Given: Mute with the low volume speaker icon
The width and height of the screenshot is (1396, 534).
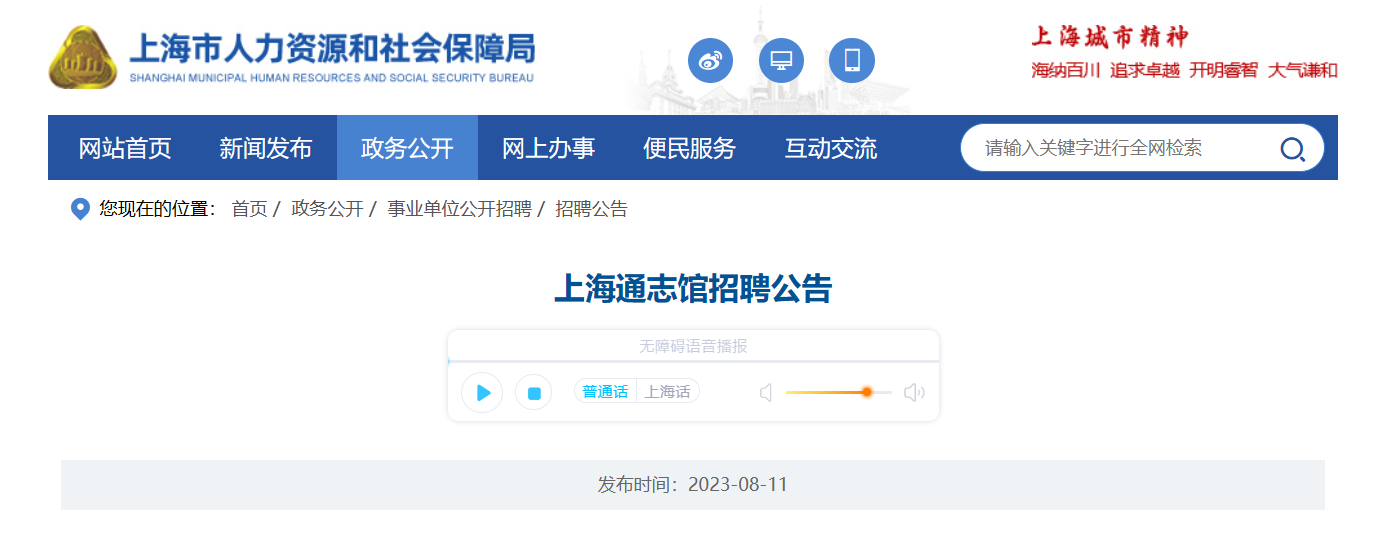Looking at the screenshot, I should click(x=766, y=393).
